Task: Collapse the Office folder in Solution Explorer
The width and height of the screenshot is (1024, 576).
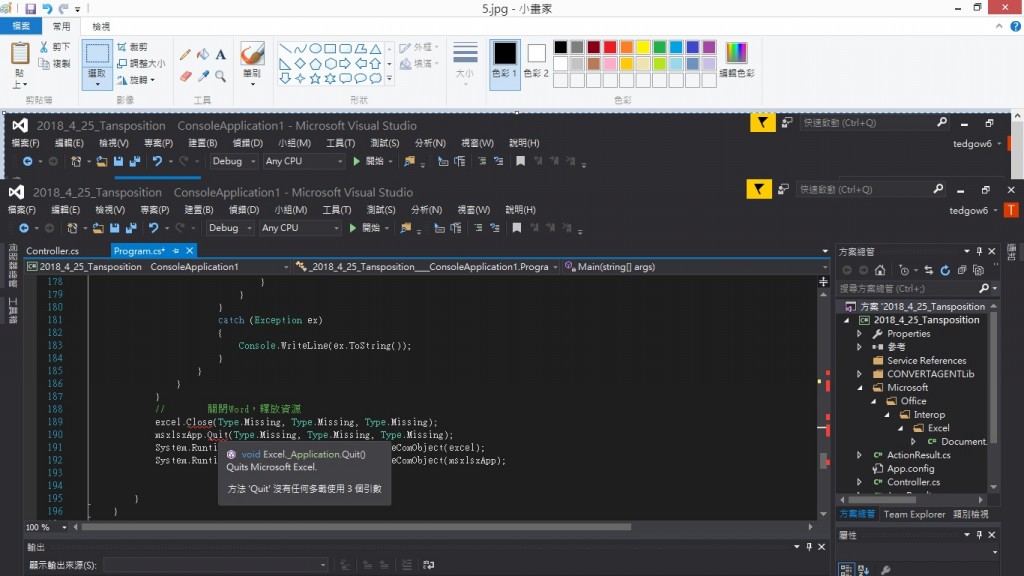Action: 873,401
